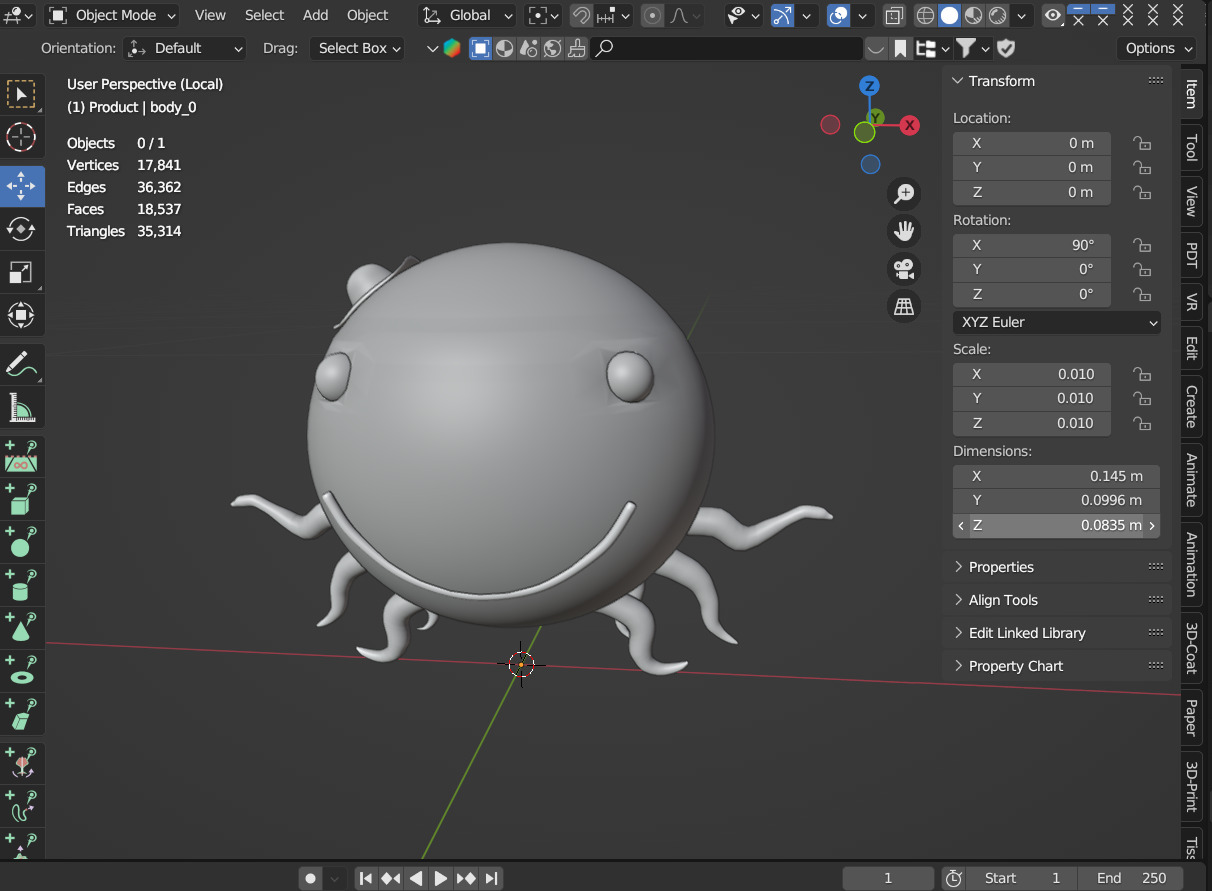This screenshot has height=891, width=1212.
Task: Click the bookmark icon next to search
Action: (901, 48)
